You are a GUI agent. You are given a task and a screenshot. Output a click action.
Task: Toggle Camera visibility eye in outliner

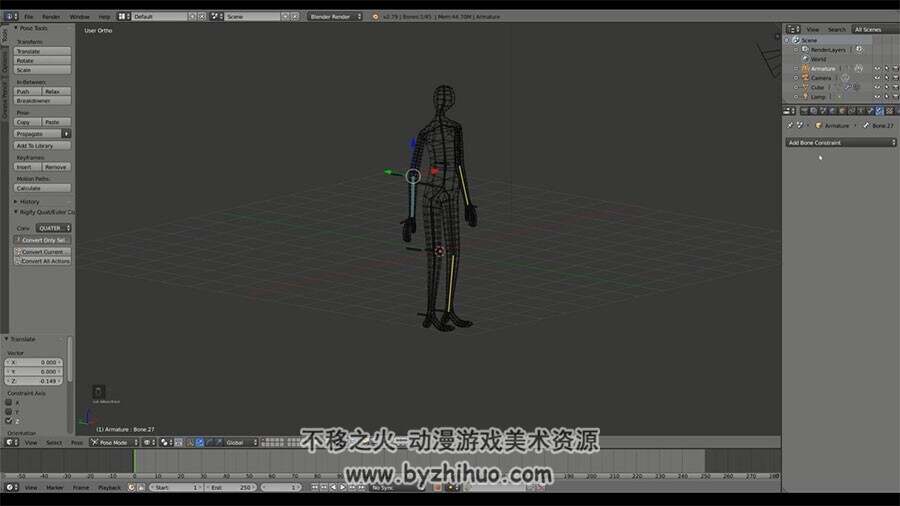(877, 77)
